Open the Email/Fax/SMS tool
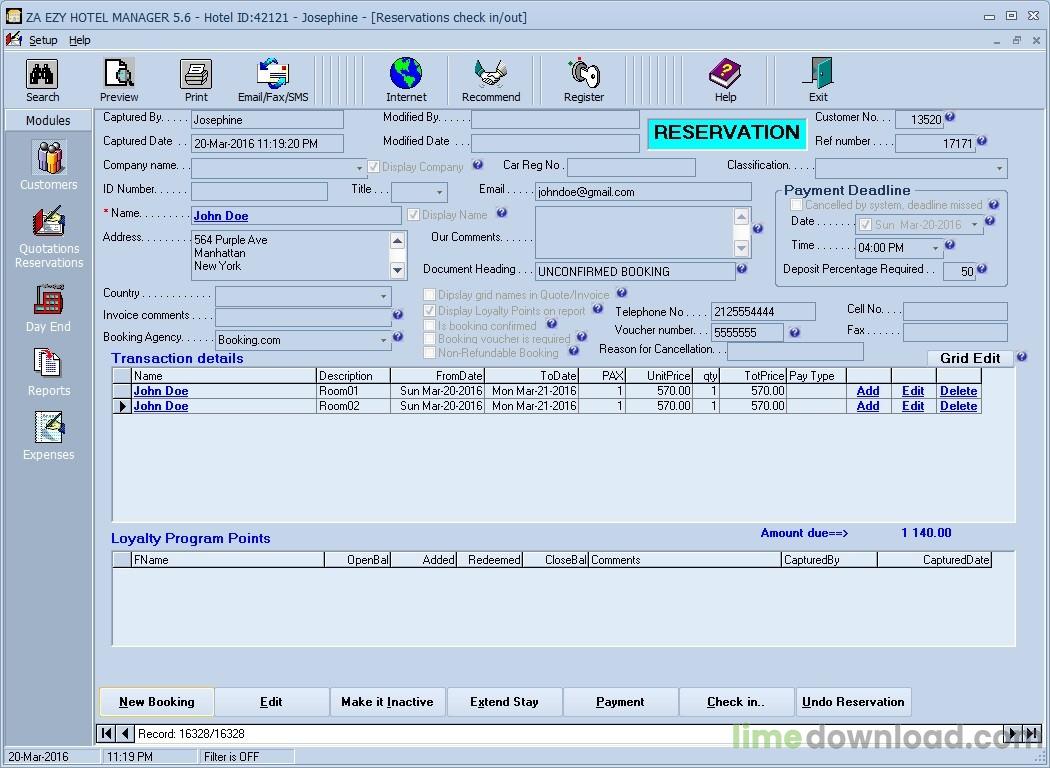Screen dimensions: 1050x768 tap(271, 79)
